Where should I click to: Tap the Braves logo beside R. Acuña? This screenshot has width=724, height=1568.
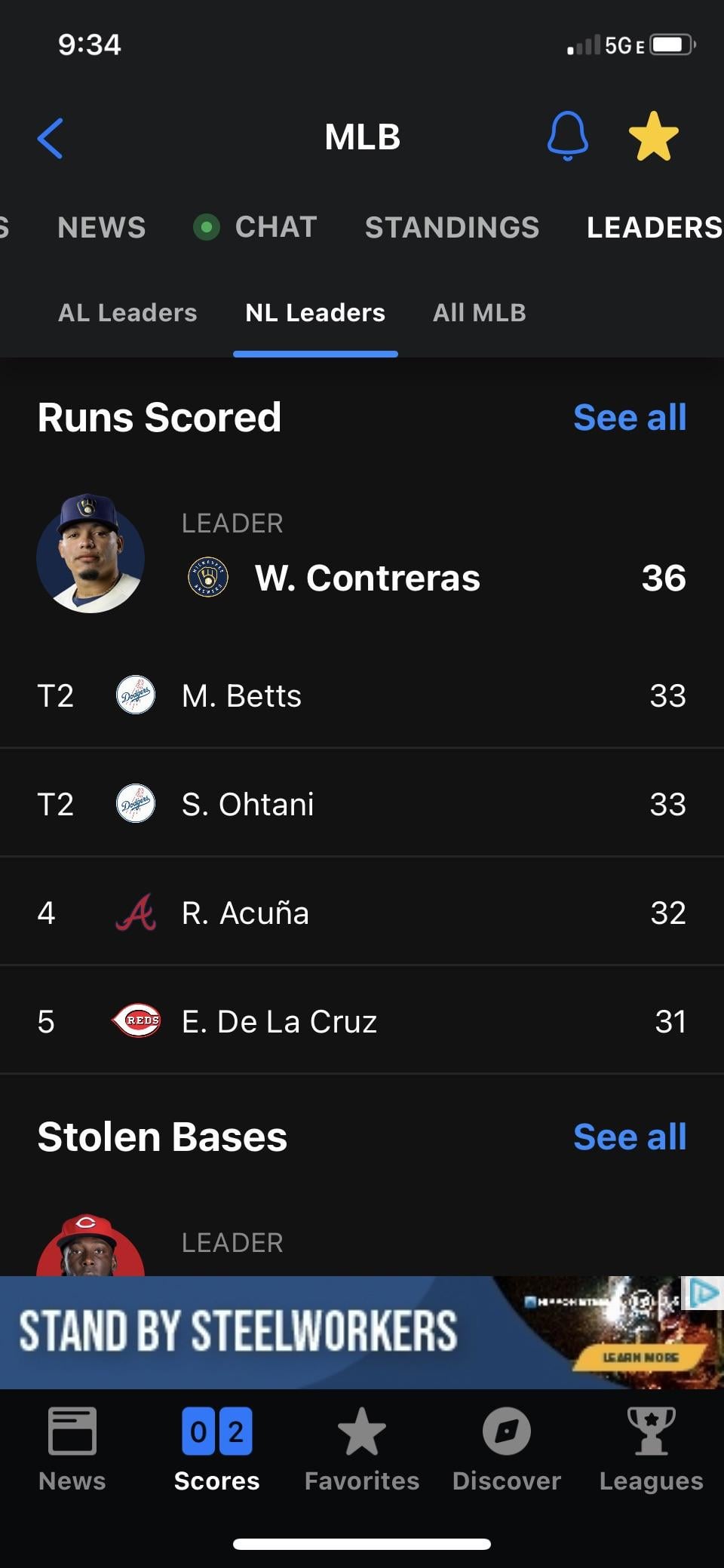point(136,913)
